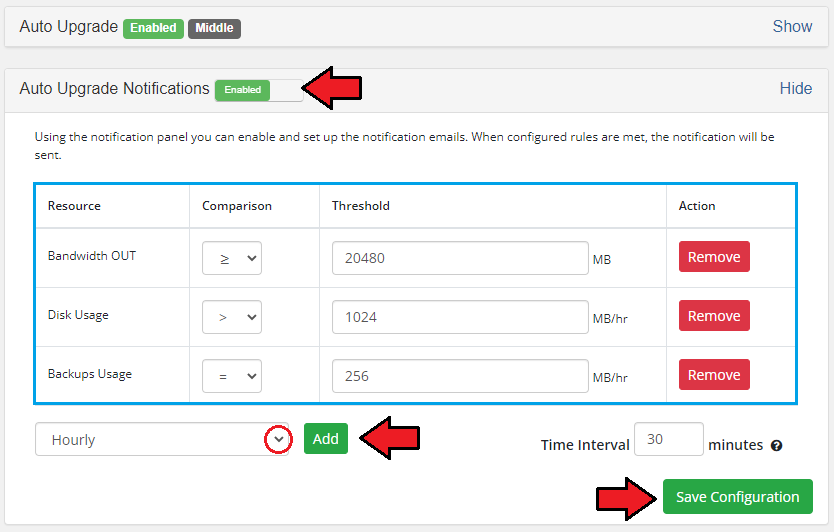Remove the Backups Usage rule
Viewport: 834px width, 532px height.
coord(714,375)
